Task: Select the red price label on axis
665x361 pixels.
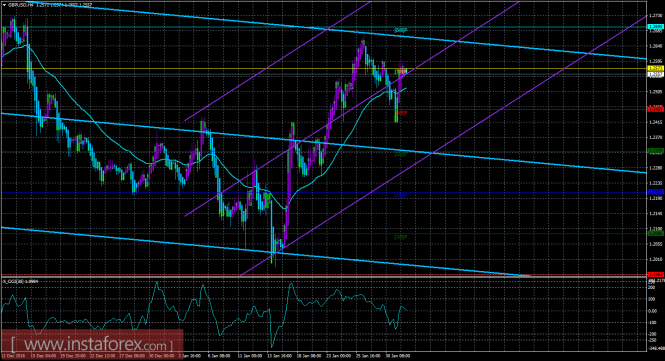Action: coord(656,109)
